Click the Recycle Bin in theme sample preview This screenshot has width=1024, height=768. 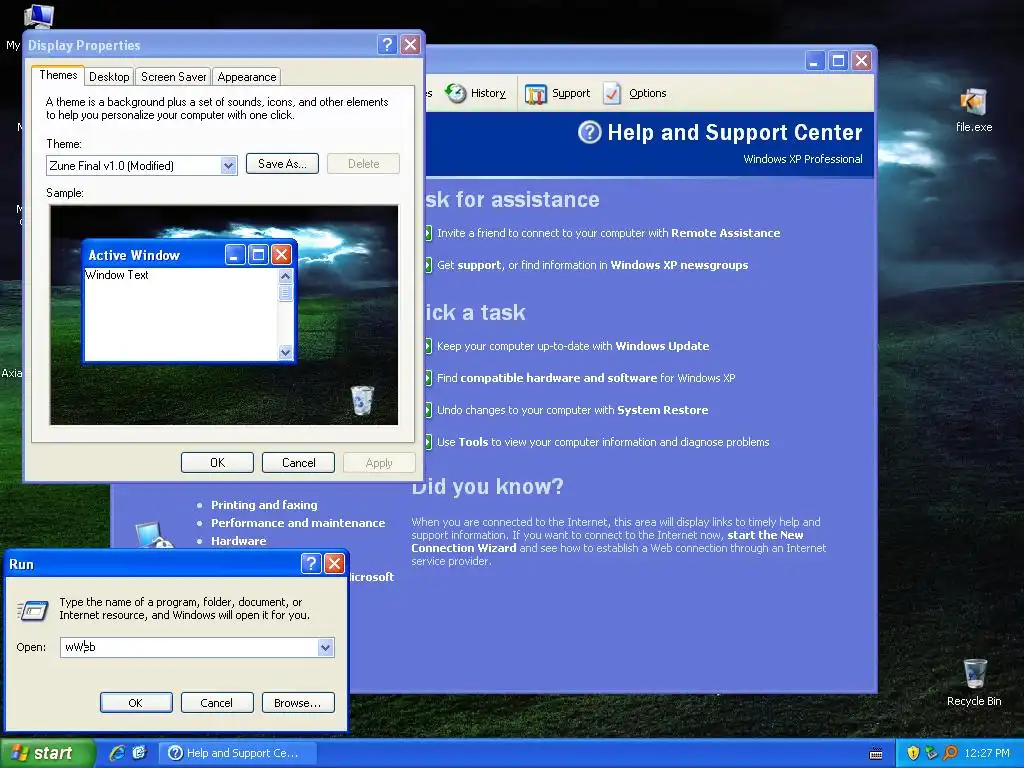362,400
